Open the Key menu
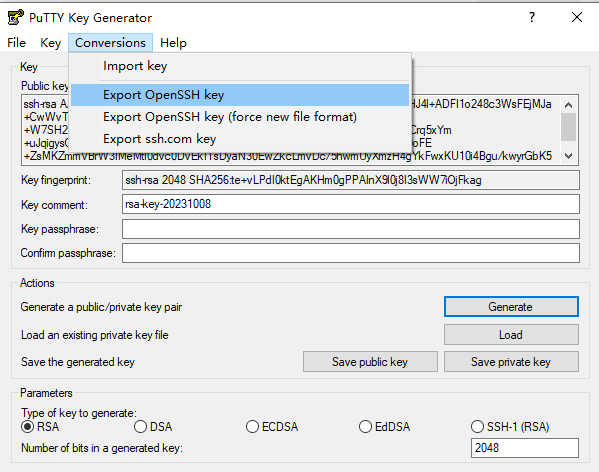This screenshot has width=599, height=472. pos(50,43)
